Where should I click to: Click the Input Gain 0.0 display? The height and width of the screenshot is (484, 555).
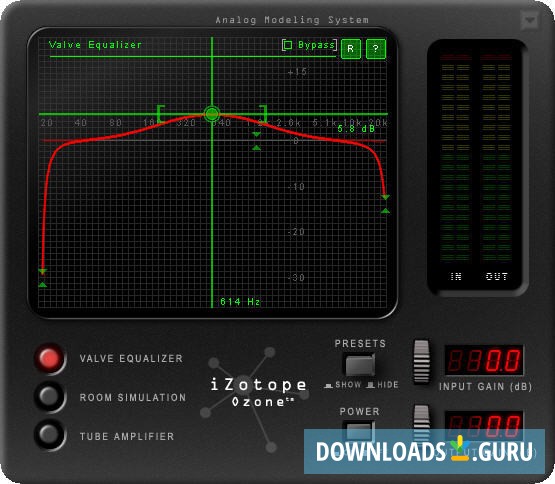tap(484, 360)
